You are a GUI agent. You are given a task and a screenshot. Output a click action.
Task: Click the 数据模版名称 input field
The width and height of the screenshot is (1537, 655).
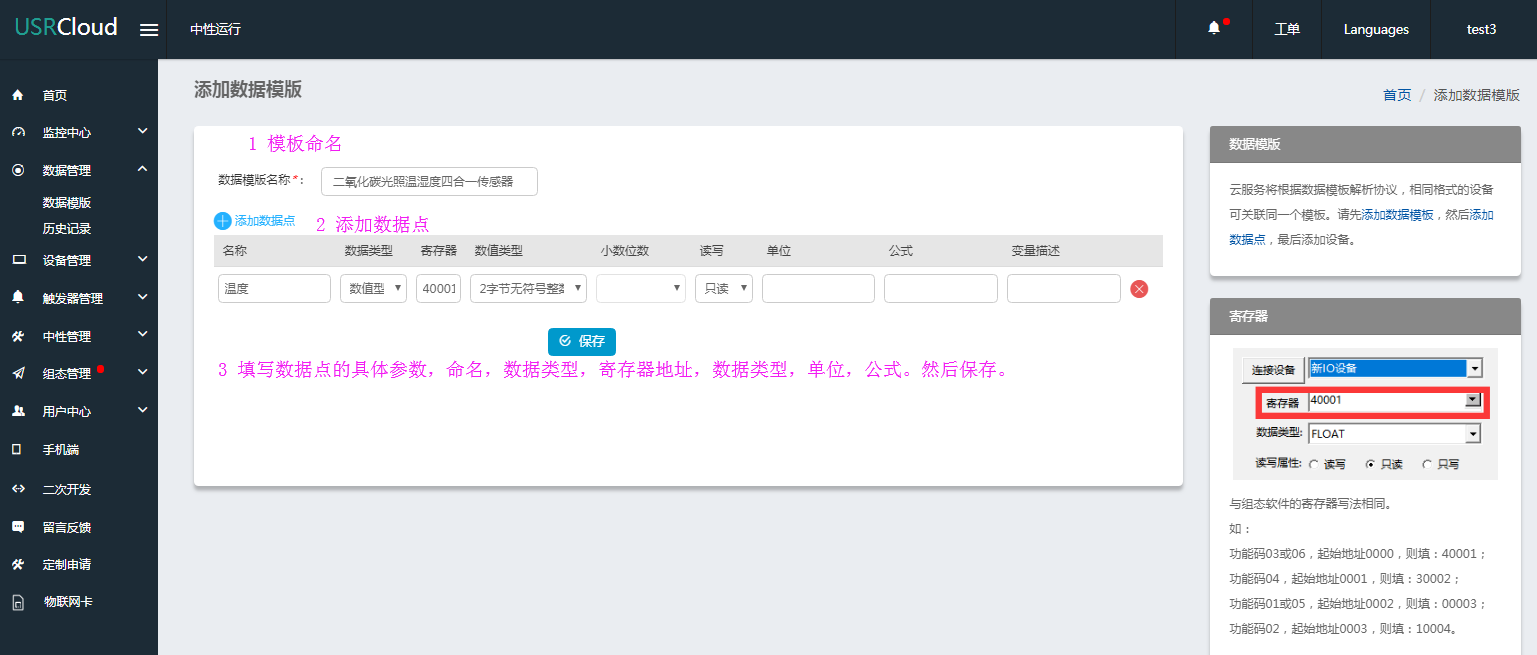(x=429, y=181)
